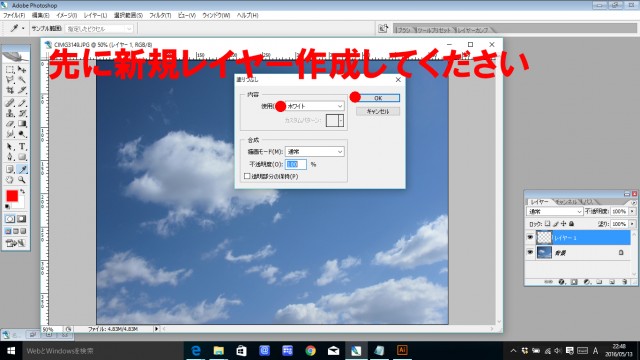Switch to the チャンネル tab

566,202
